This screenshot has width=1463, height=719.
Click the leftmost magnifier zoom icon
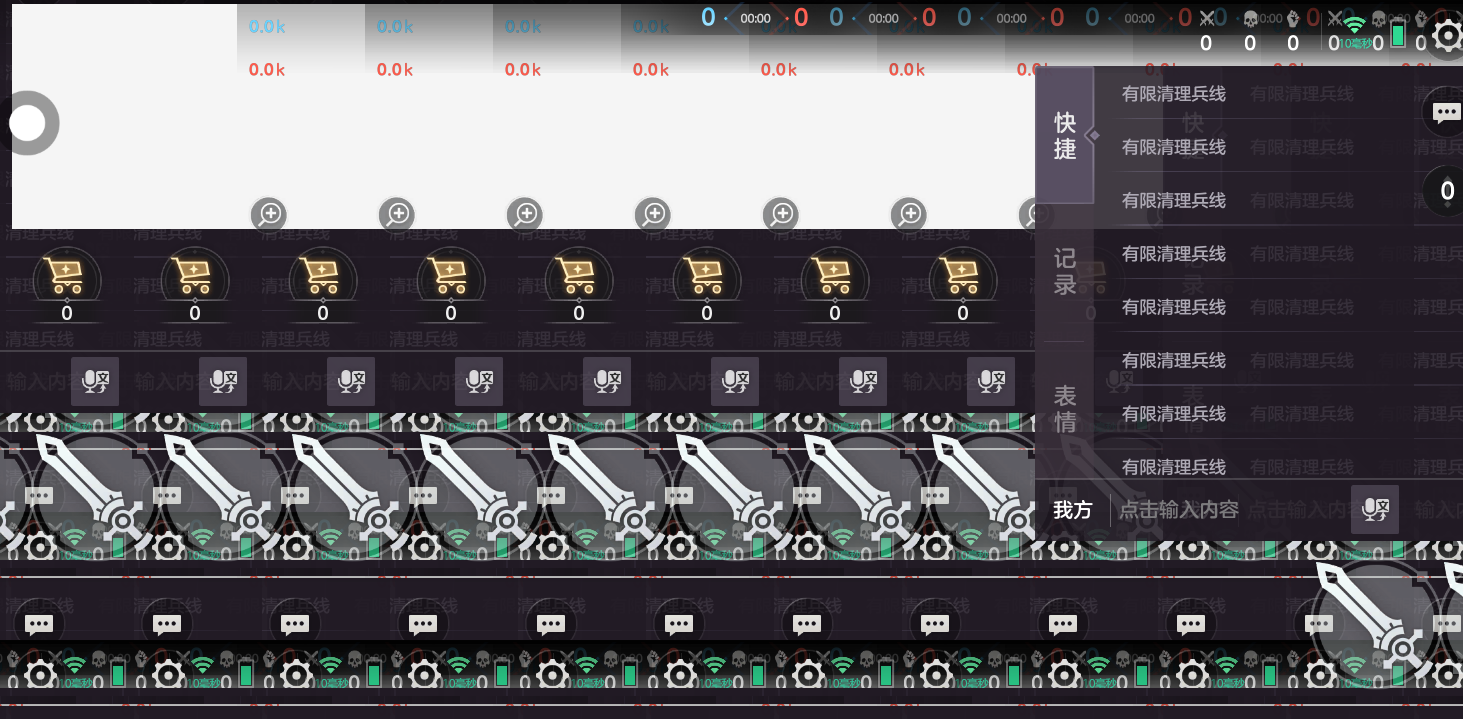coord(270,213)
